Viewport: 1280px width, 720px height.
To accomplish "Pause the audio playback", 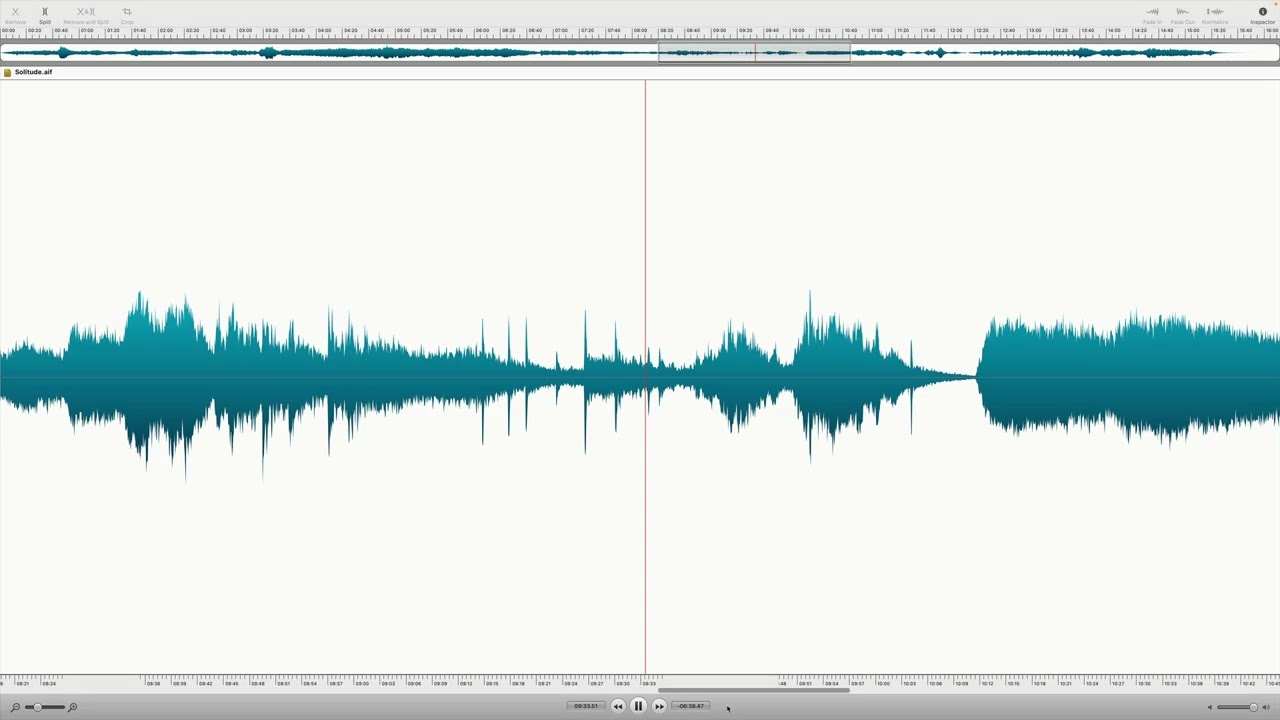I will tap(638, 706).
